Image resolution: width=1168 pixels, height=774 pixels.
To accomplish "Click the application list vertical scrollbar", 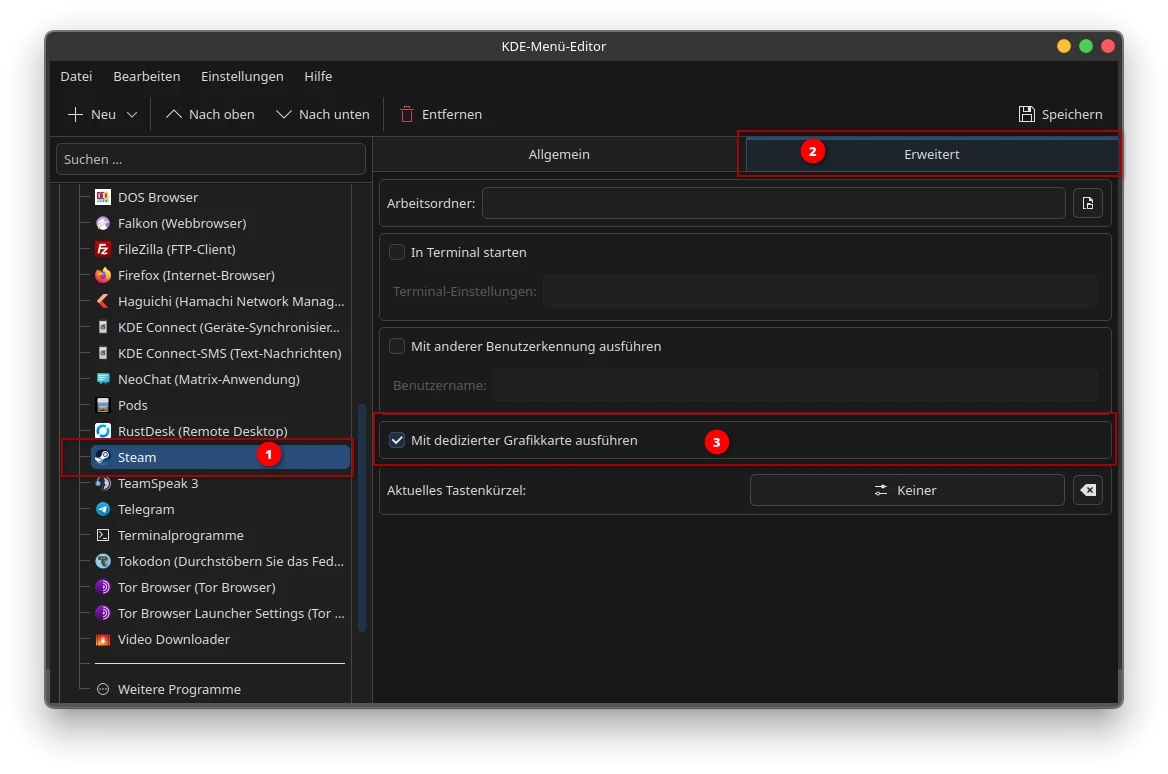I will 362,518.
